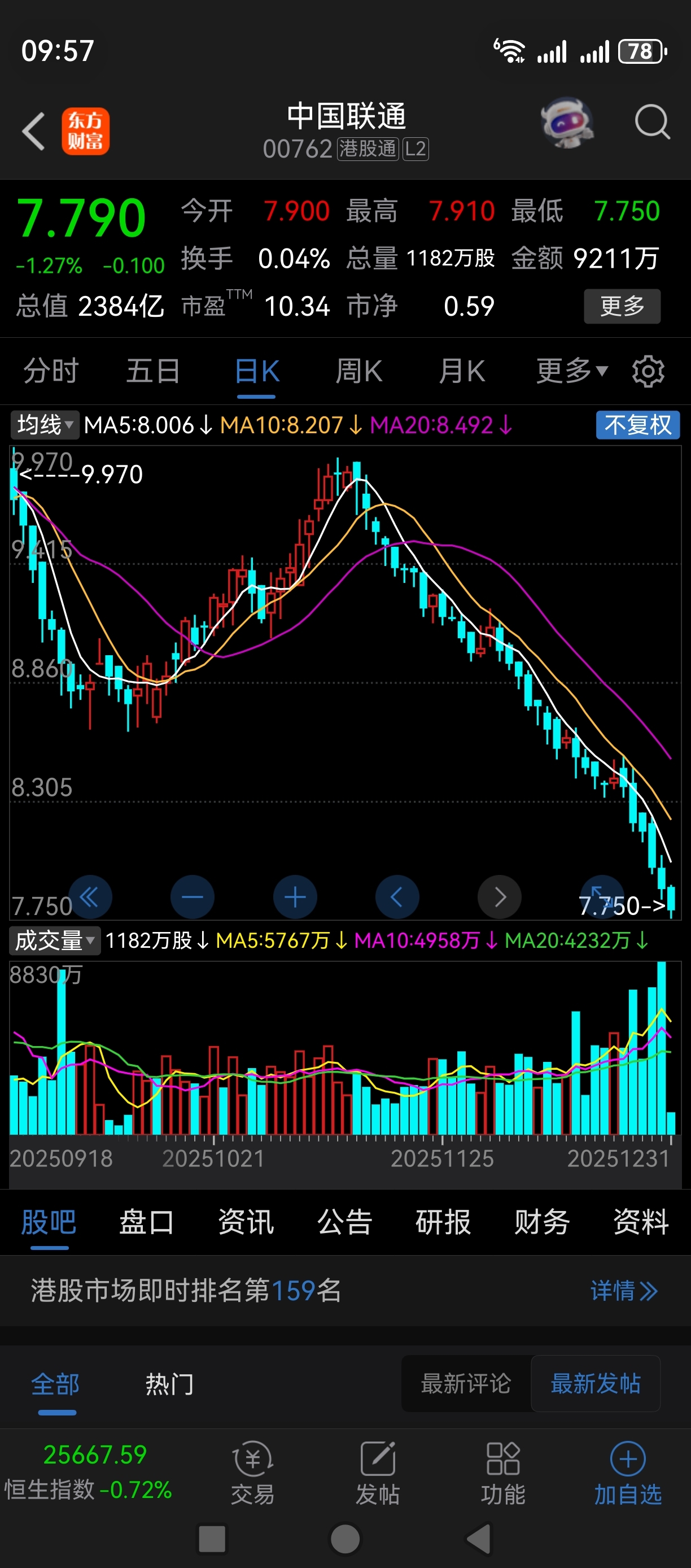Open 交易 trading icon

[252, 1473]
